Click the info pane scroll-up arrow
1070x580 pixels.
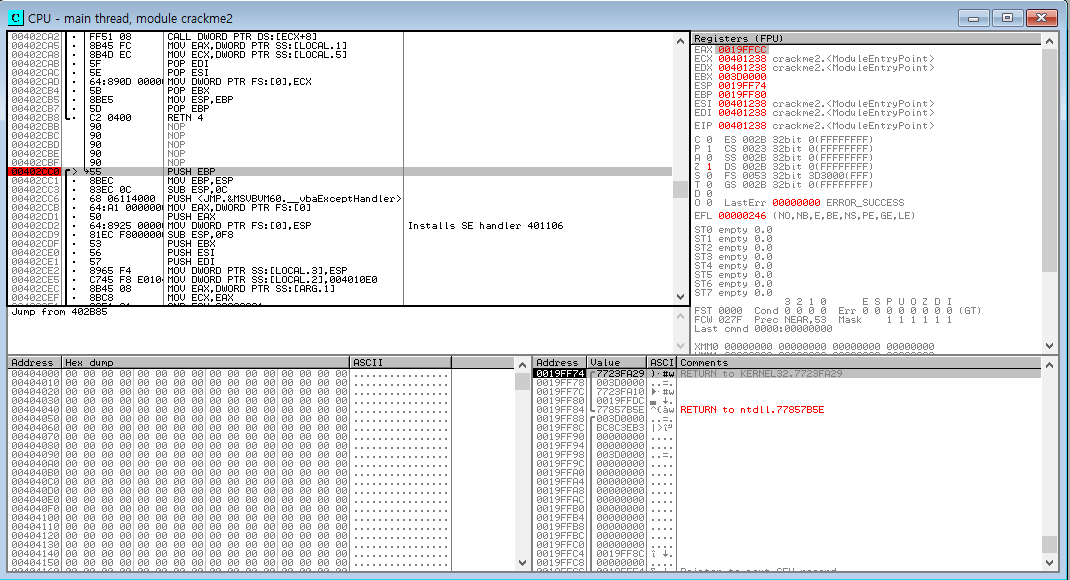680,316
